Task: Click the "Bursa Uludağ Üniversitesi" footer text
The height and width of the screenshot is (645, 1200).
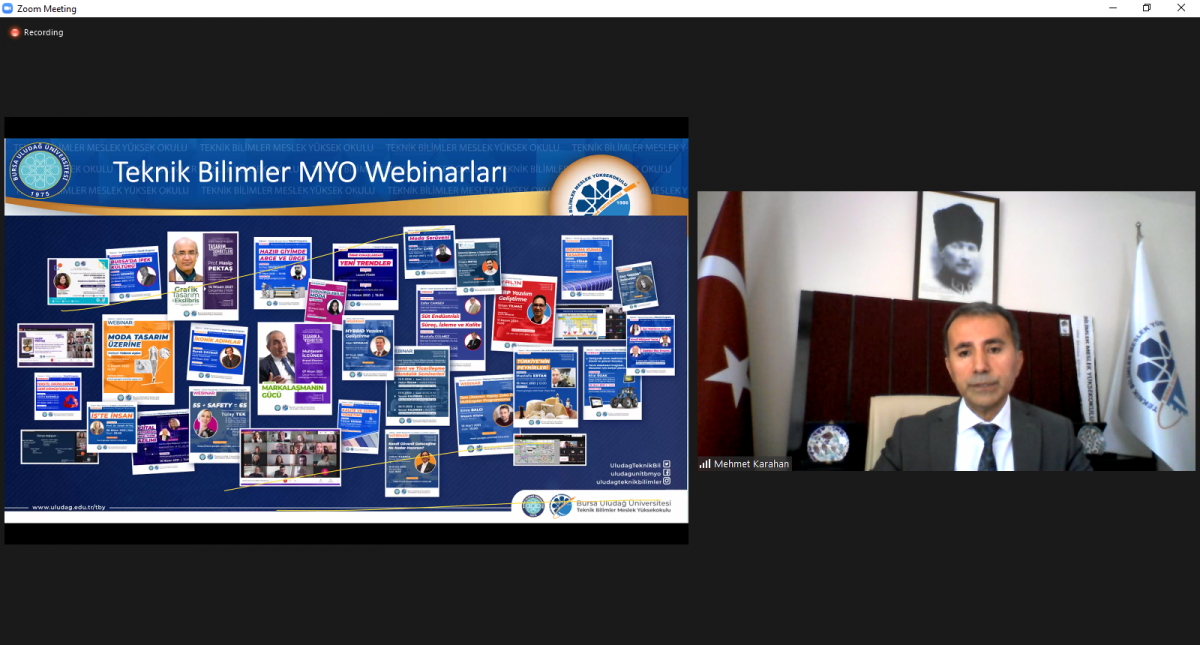Action: (624, 503)
